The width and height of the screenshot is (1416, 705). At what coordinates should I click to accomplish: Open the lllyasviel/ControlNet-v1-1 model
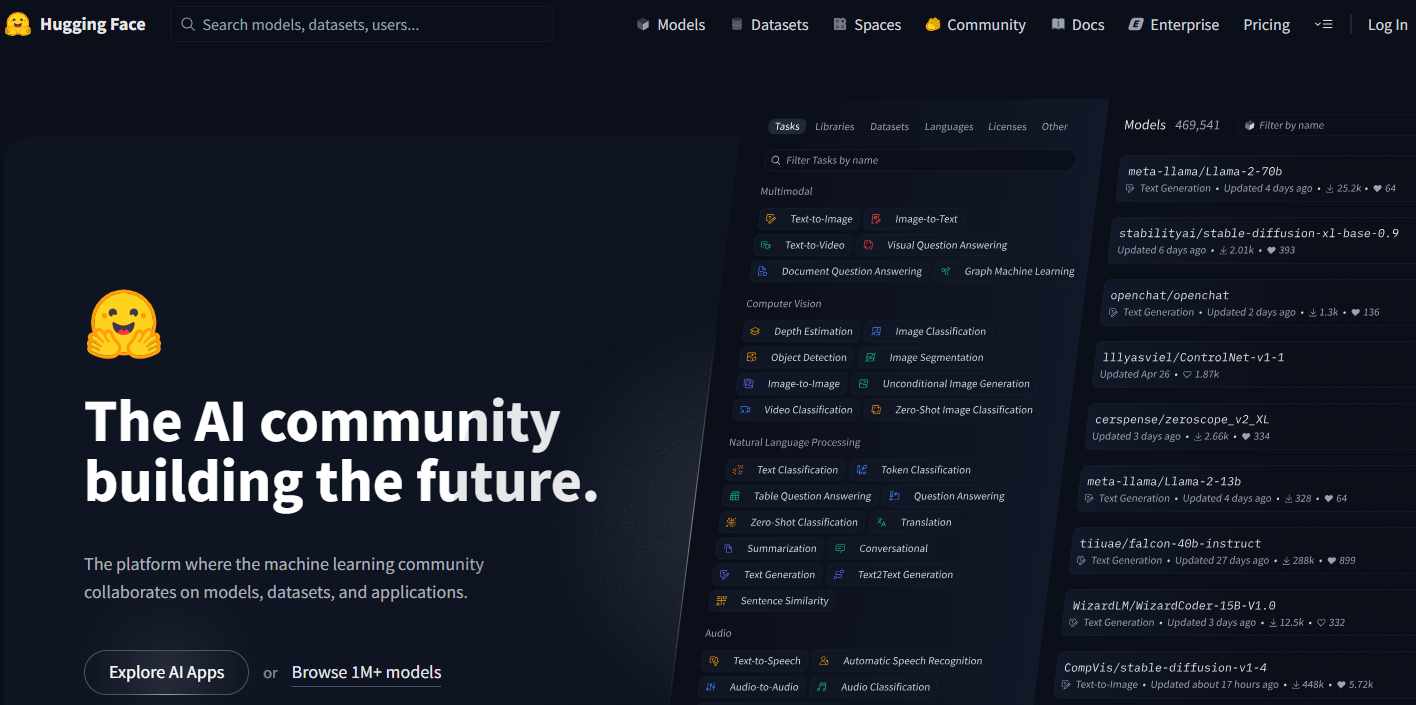tap(1255, 365)
